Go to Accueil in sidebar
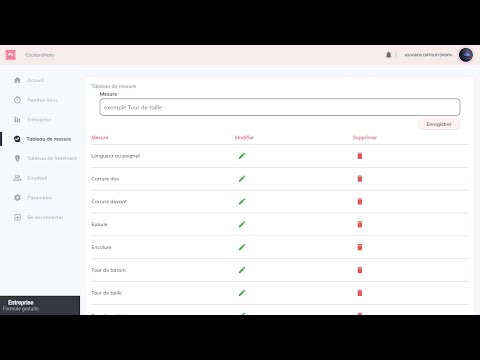The height and width of the screenshot is (360, 480). click(36, 80)
